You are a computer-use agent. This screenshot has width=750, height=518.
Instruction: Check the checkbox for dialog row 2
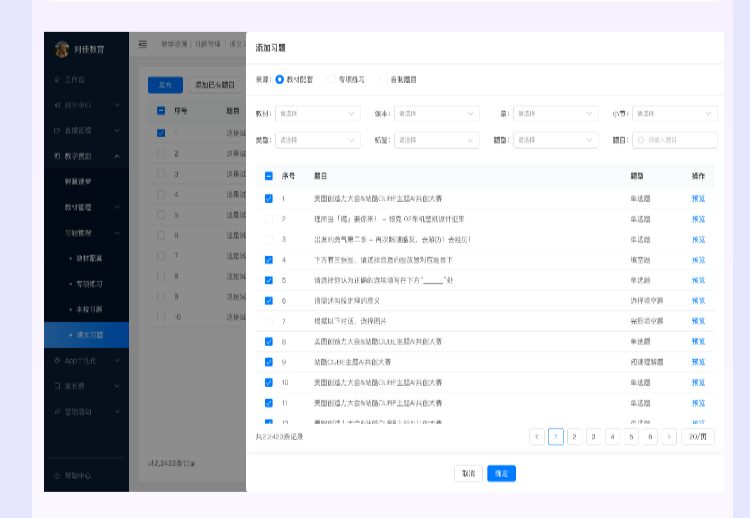[x=268, y=218]
